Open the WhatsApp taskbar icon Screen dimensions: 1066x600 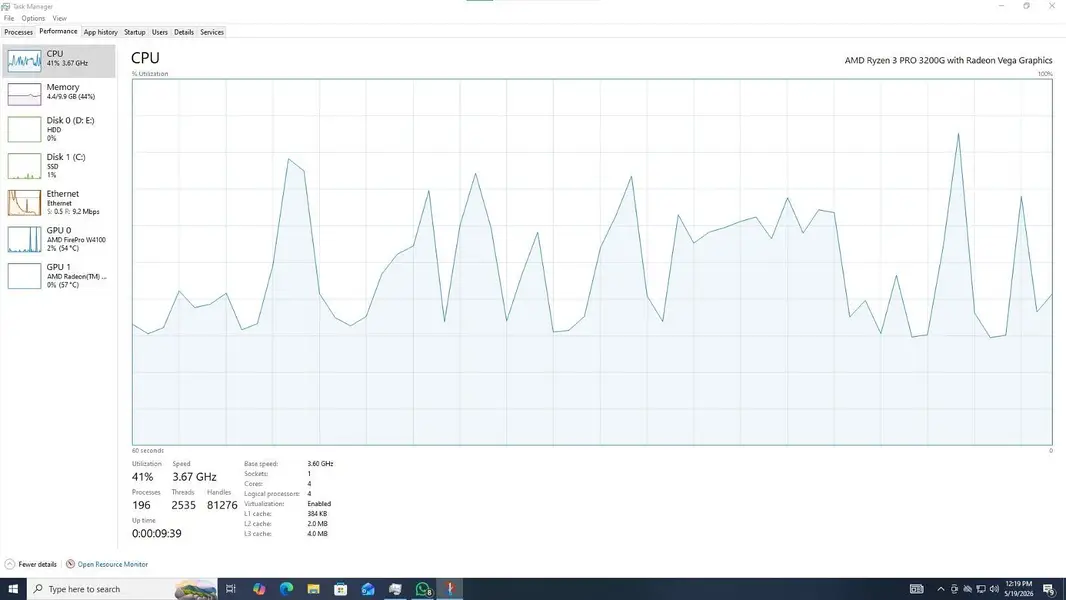423,588
